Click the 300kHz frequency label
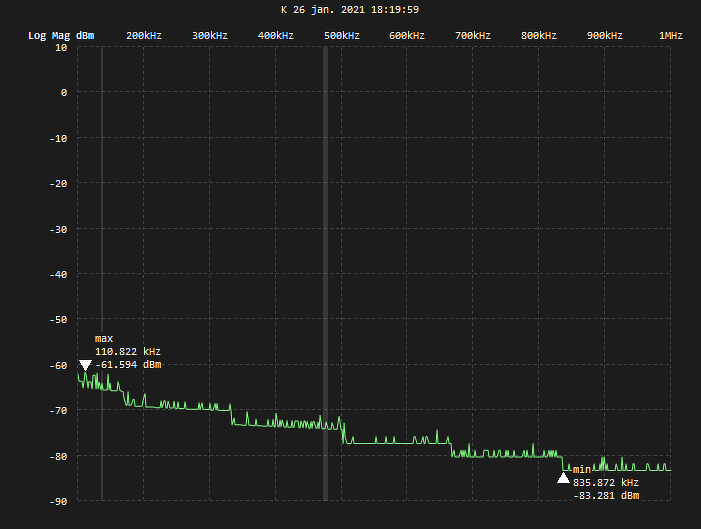This screenshot has height=529, width=701. coord(210,35)
